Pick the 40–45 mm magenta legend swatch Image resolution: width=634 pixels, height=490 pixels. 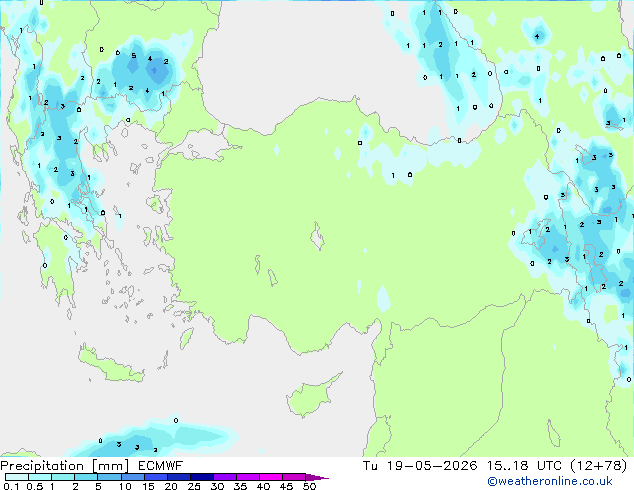271,477
